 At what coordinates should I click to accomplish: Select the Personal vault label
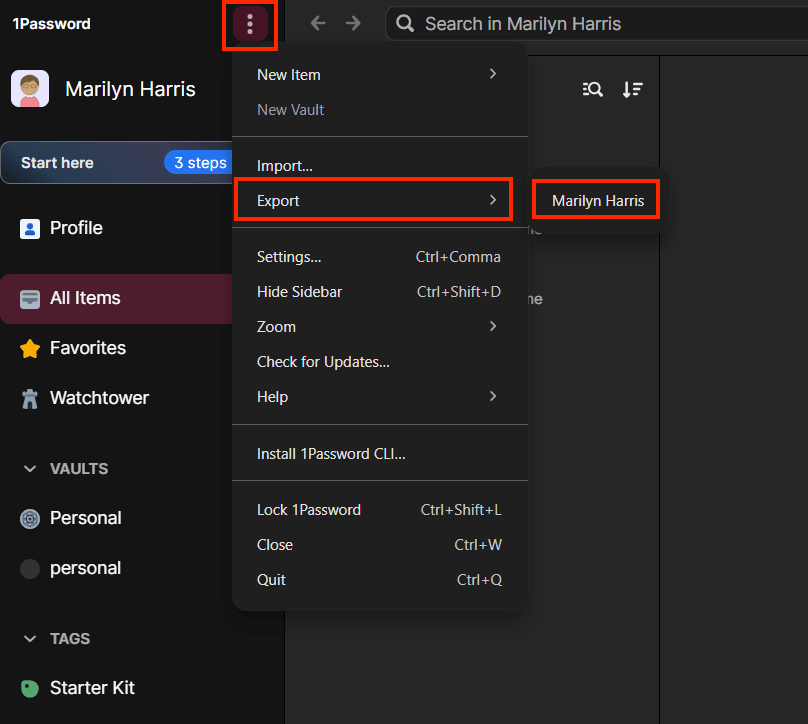tap(86, 518)
